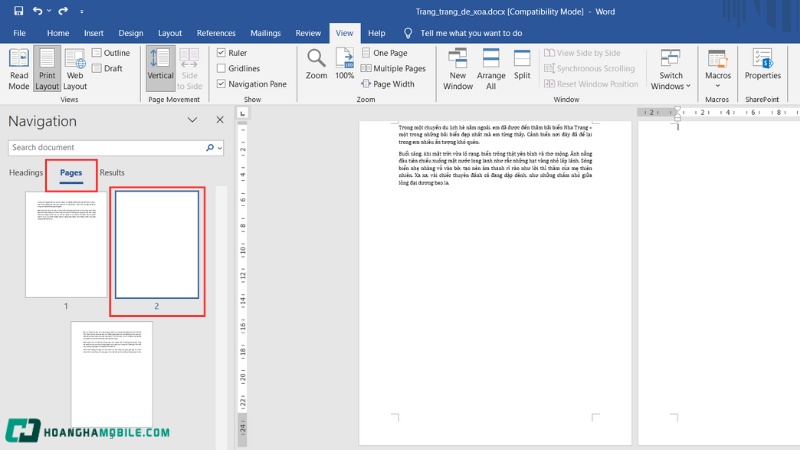Open Navigation pane options arrow
Image resolution: width=800 pixels, height=450 pixels.
pos(192,120)
